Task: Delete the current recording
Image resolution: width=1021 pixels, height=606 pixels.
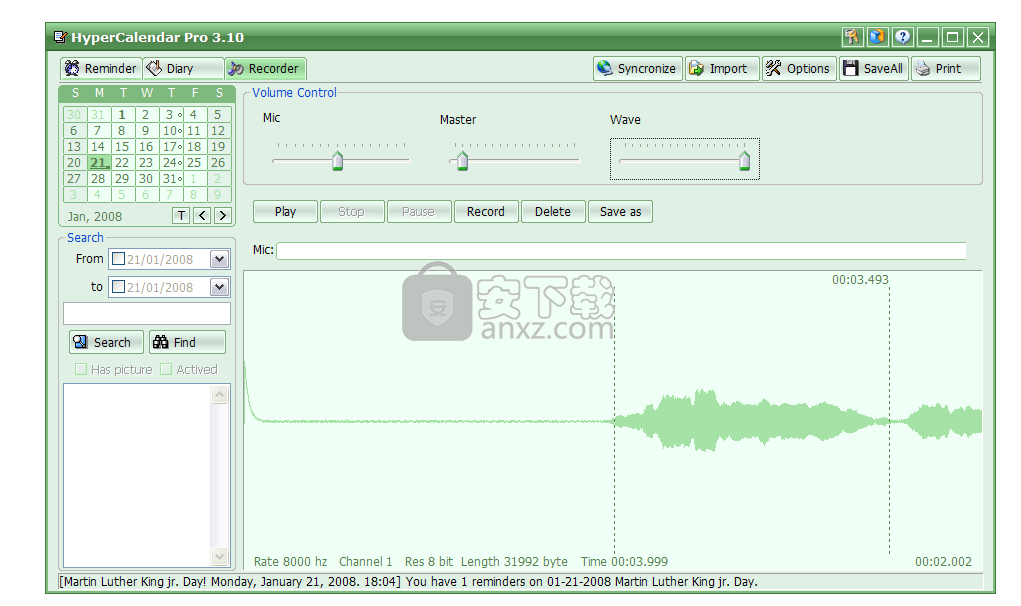Action: coord(553,212)
